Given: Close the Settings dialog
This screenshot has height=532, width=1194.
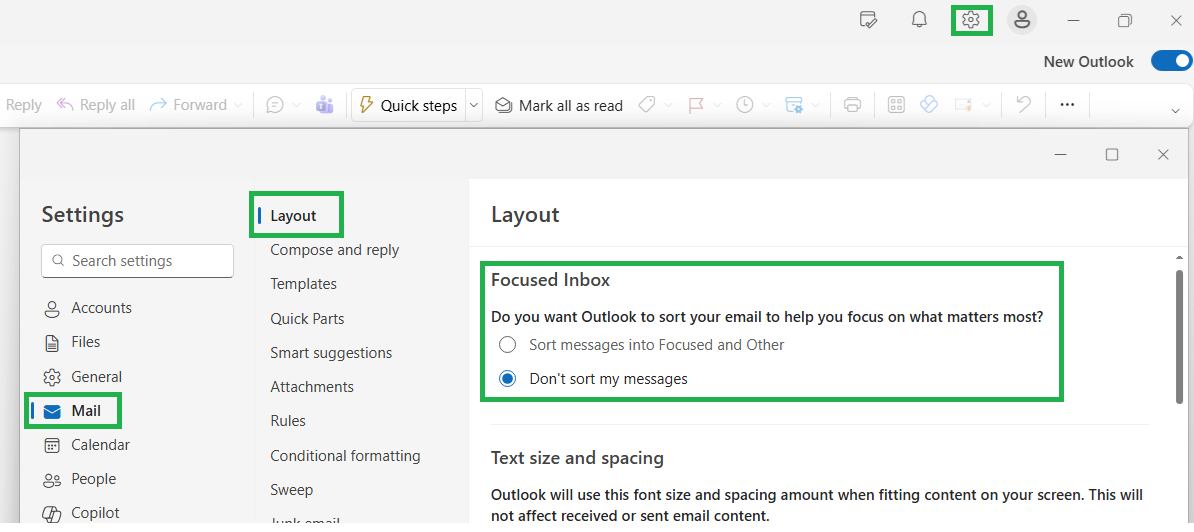Looking at the screenshot, I should tap(1163, 155).
